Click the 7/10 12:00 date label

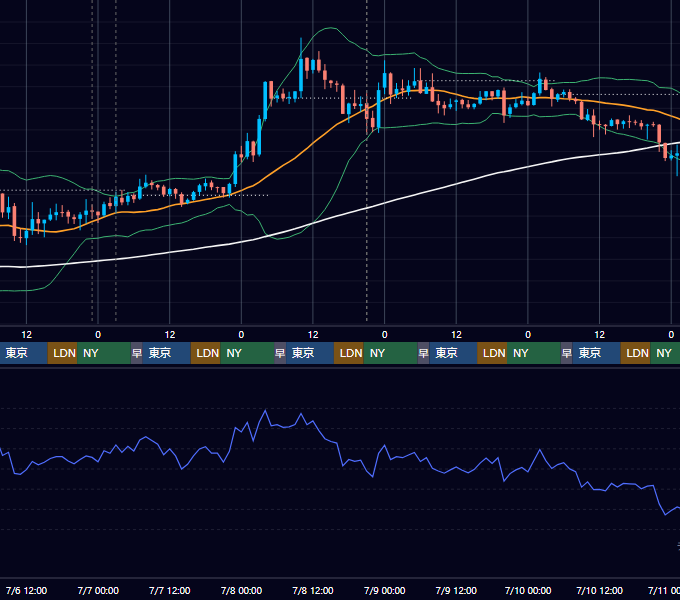(x=599, y=590)
